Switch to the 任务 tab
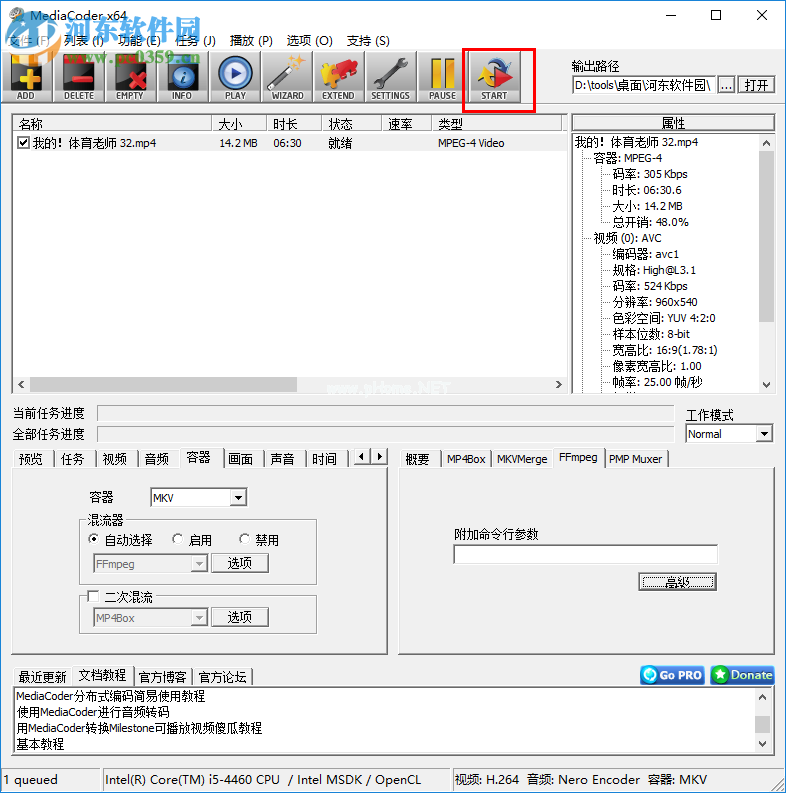This screenshot has width=786, height=793. click(72, 459)
